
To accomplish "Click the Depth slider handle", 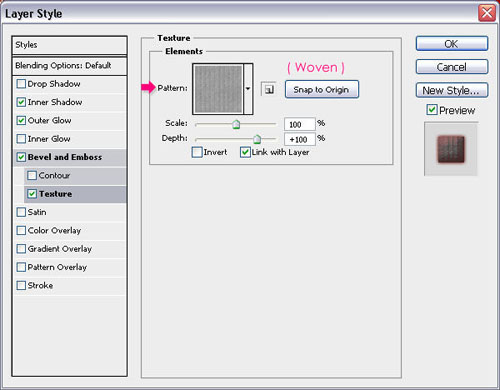I will click(x=257, y=139).
